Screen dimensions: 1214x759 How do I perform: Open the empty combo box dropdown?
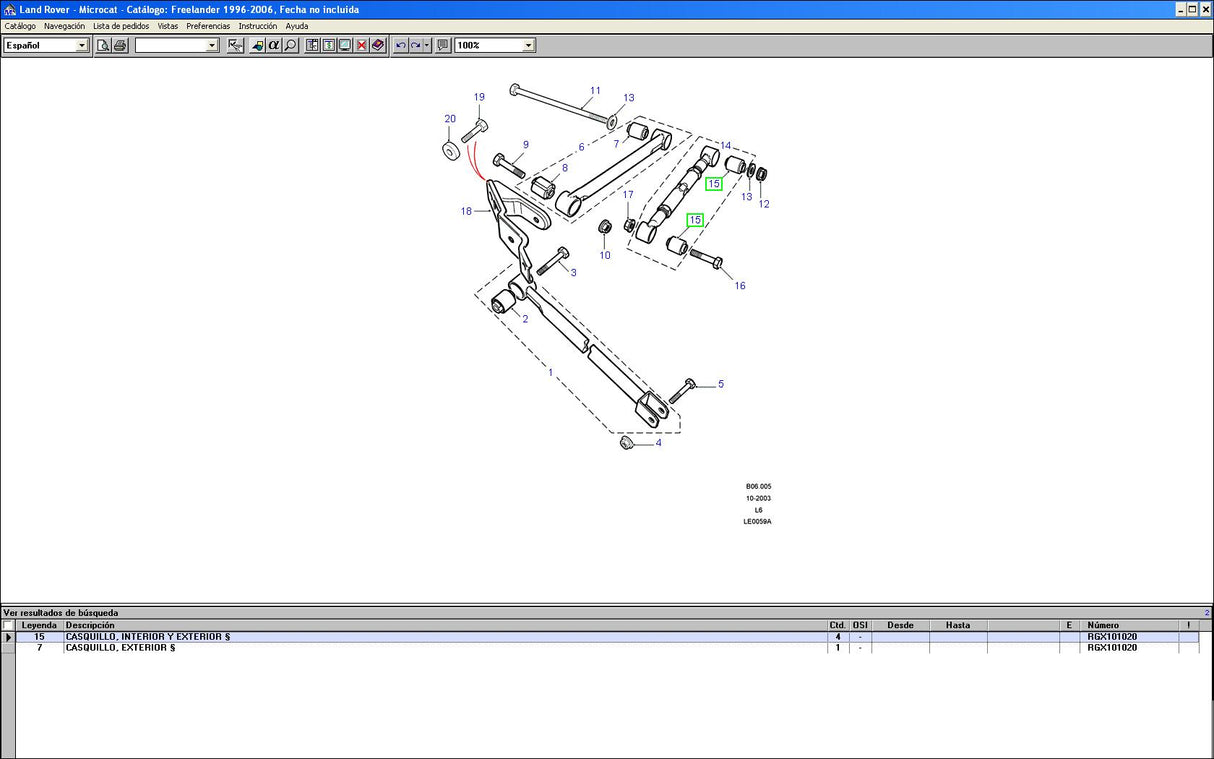point(212,45)
